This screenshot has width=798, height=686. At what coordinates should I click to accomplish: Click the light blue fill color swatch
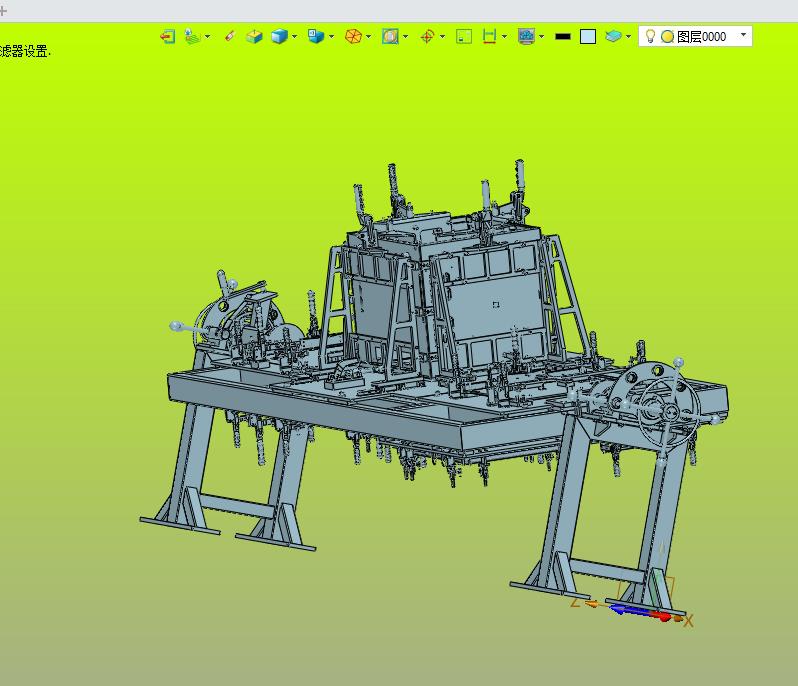[x=588, y=36]
